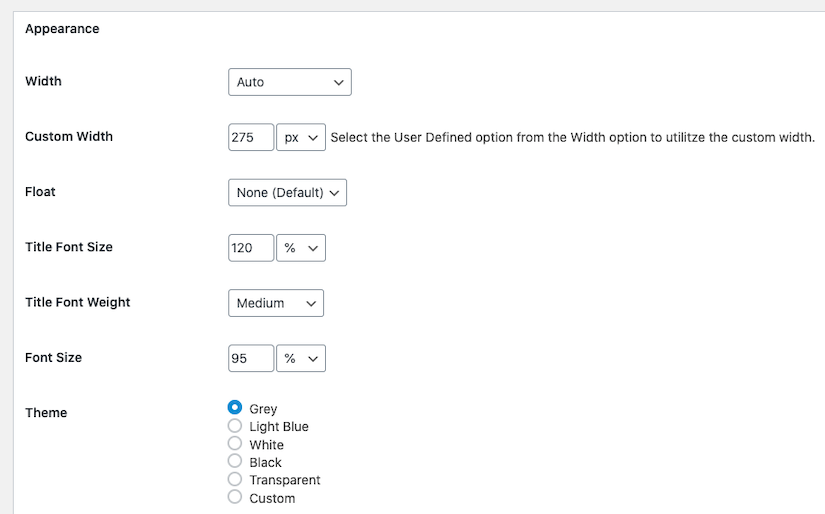Image resolution: width=825 pixels, height=514 pixels.
Task: Click the Appearance section heading
Action: pyautogui.click(x=62, y=29)
